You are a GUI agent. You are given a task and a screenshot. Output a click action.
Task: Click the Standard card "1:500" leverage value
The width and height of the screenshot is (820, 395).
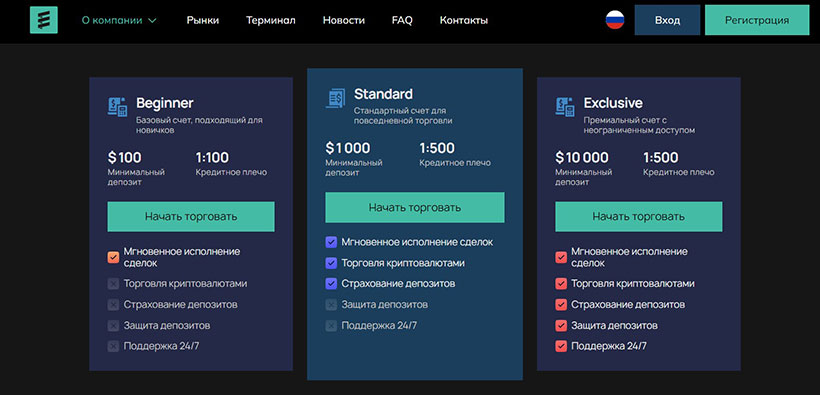pyautogui.click(x=437, y=148)
